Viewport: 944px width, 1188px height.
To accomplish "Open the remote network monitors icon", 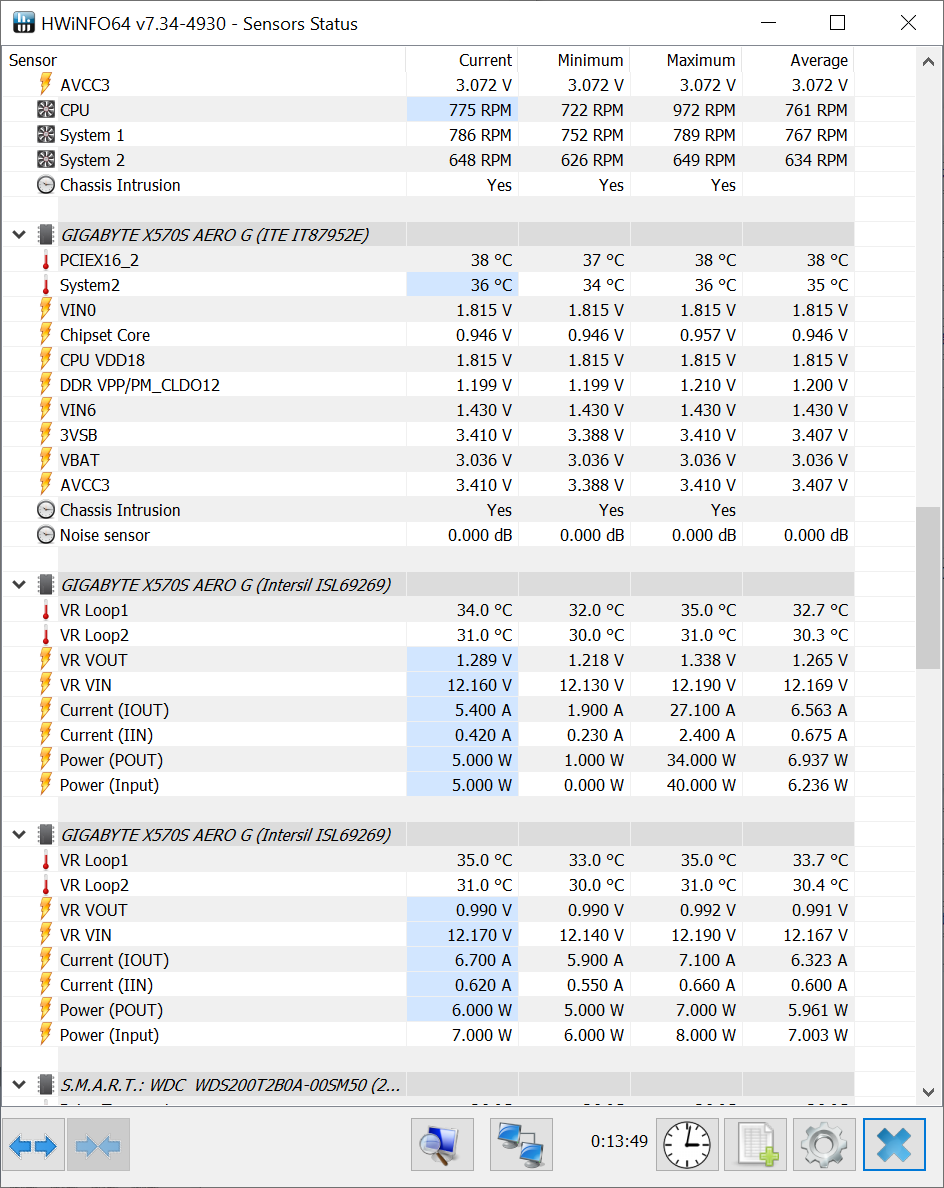I will (521, 1145).
